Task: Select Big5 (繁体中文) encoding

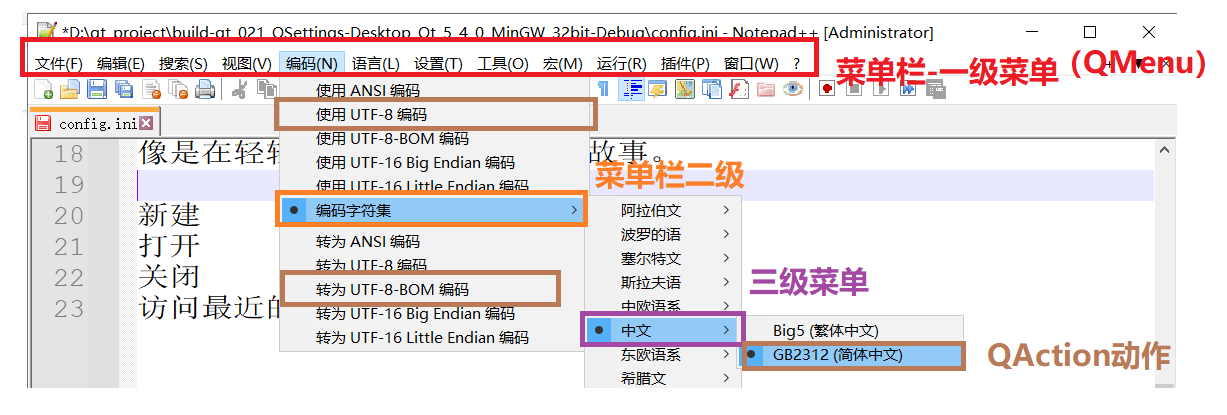Action: [853, 330]
